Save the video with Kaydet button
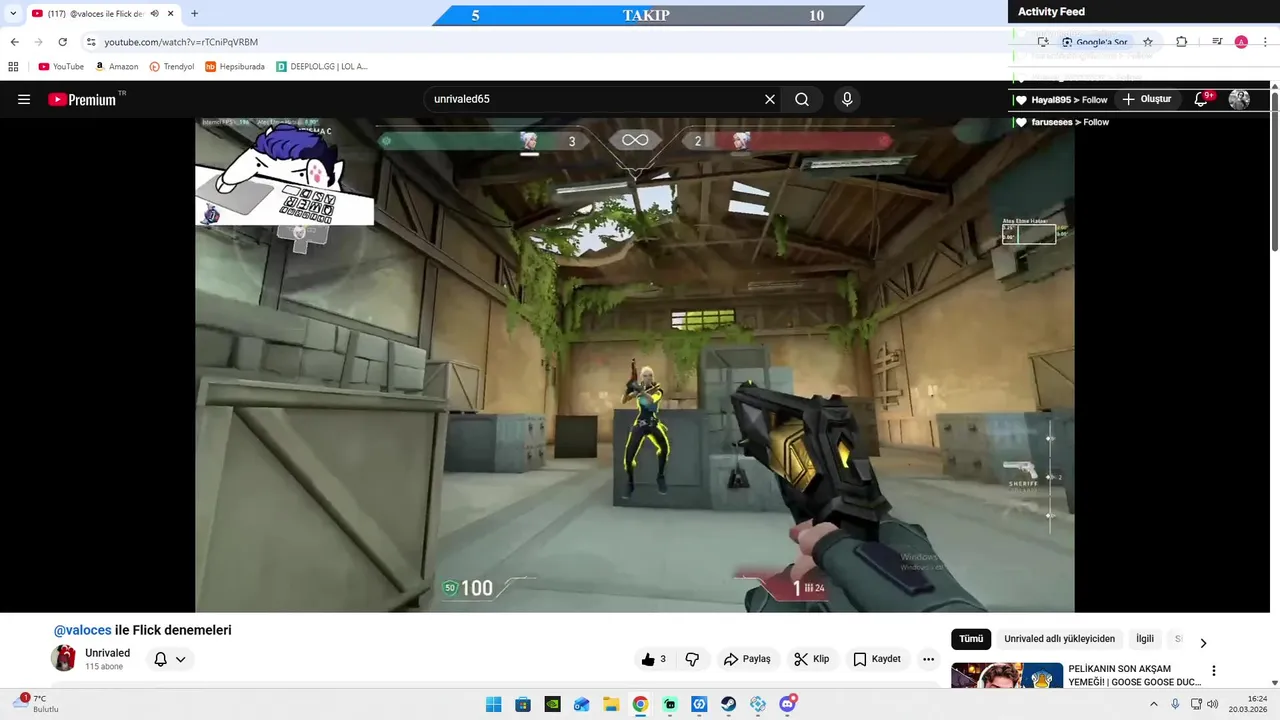 (x=877, y=659)
